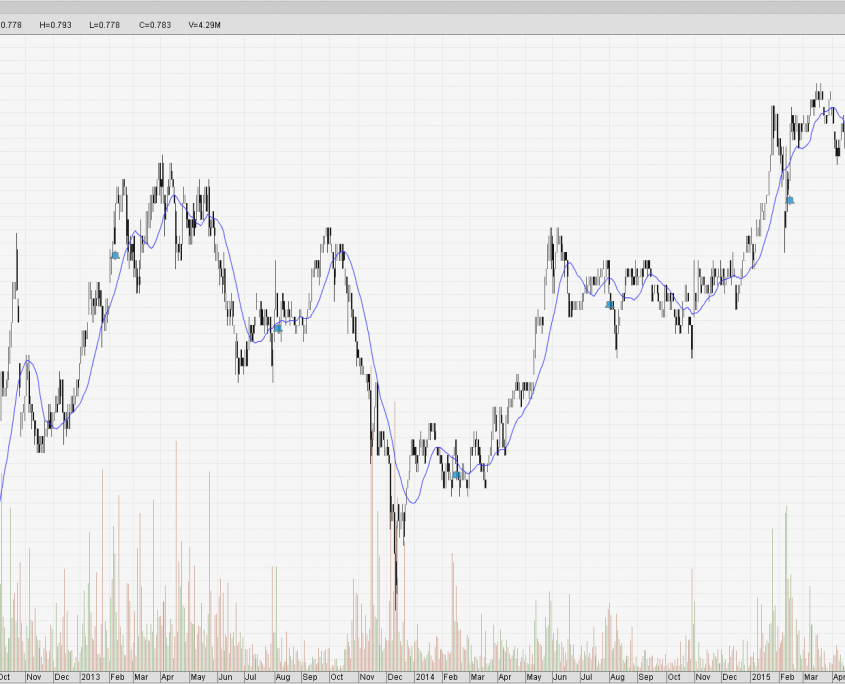Click the blue signal marker in February 2015

(789, 200)
